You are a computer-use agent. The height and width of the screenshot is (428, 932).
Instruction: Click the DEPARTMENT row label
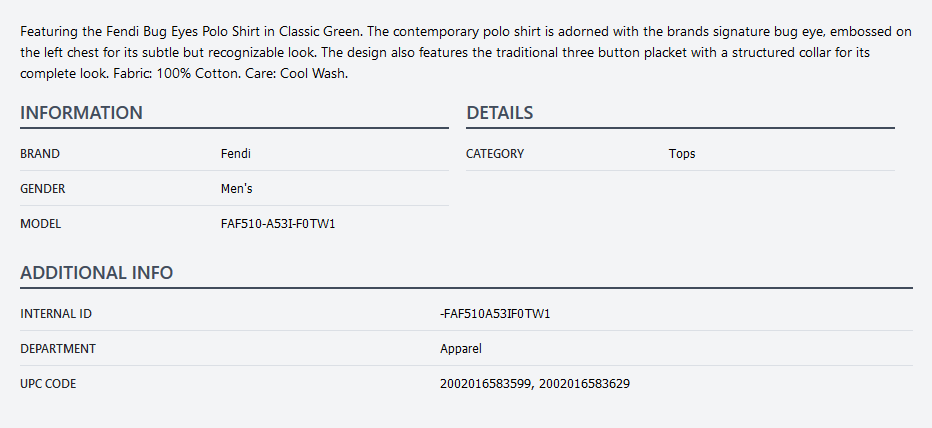point(58,349)
